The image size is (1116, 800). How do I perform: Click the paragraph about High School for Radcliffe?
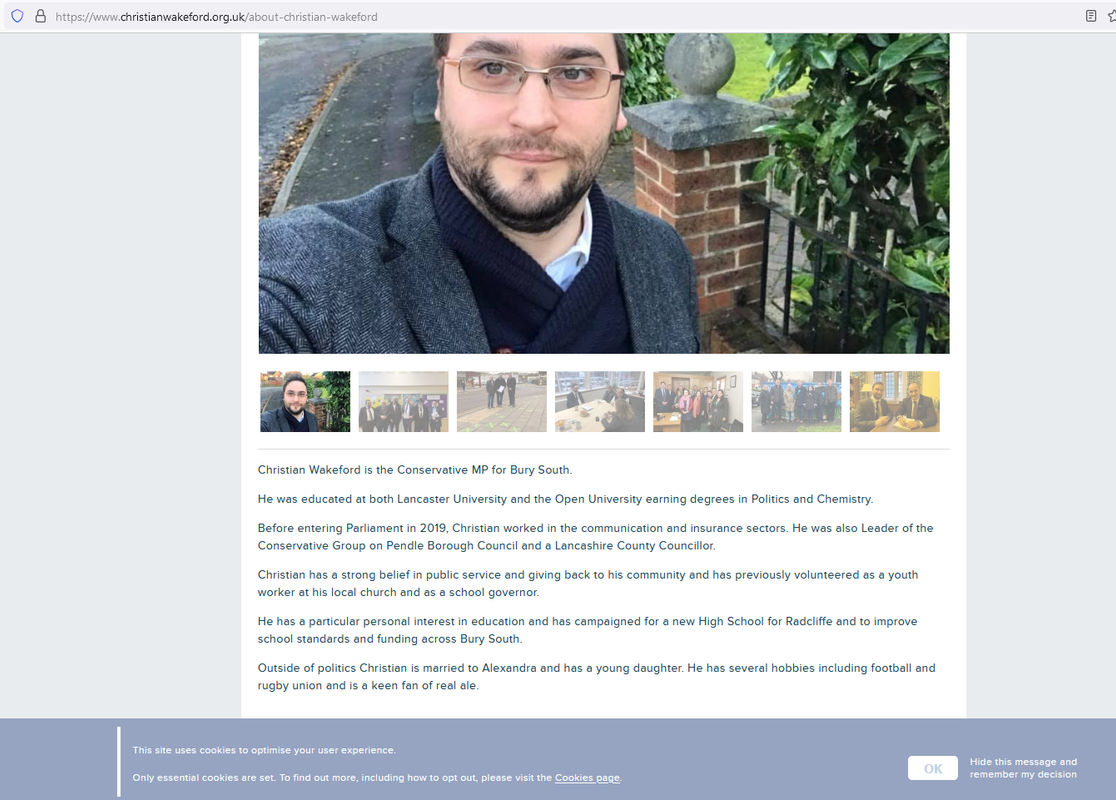point(587,630)
